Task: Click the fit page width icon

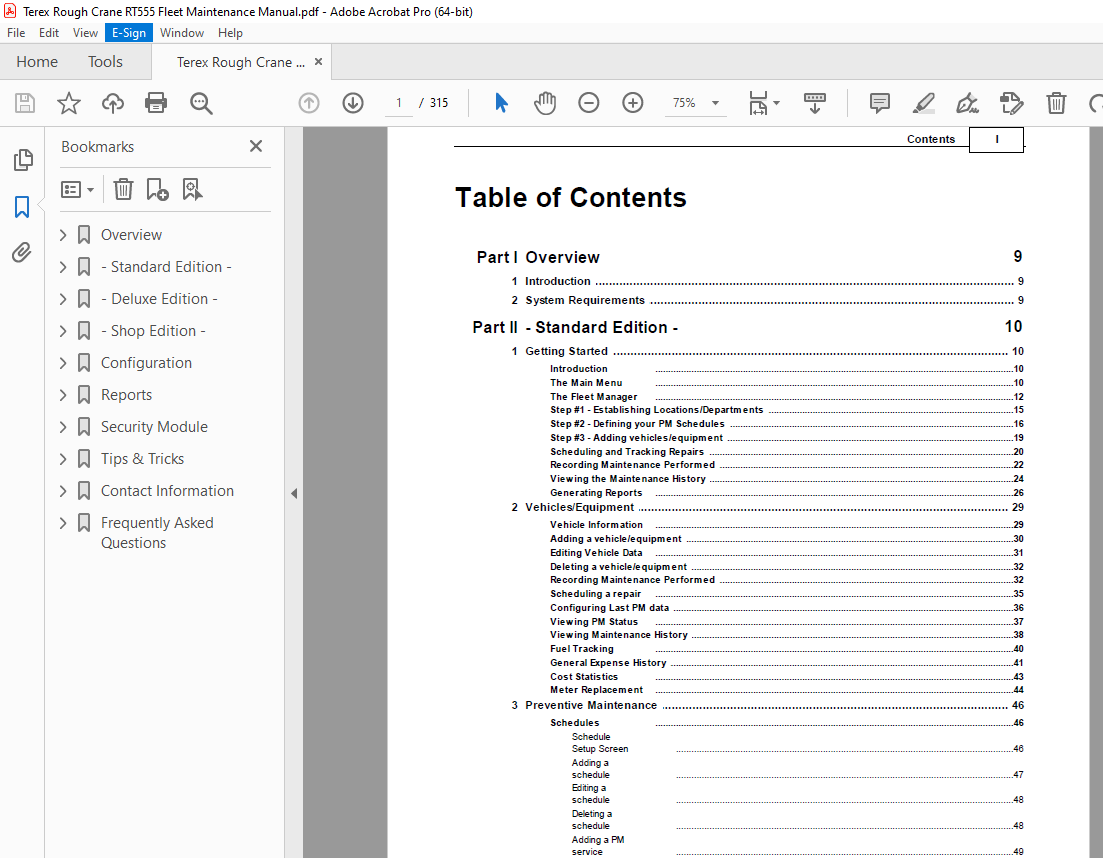Action: pos(758,103)
